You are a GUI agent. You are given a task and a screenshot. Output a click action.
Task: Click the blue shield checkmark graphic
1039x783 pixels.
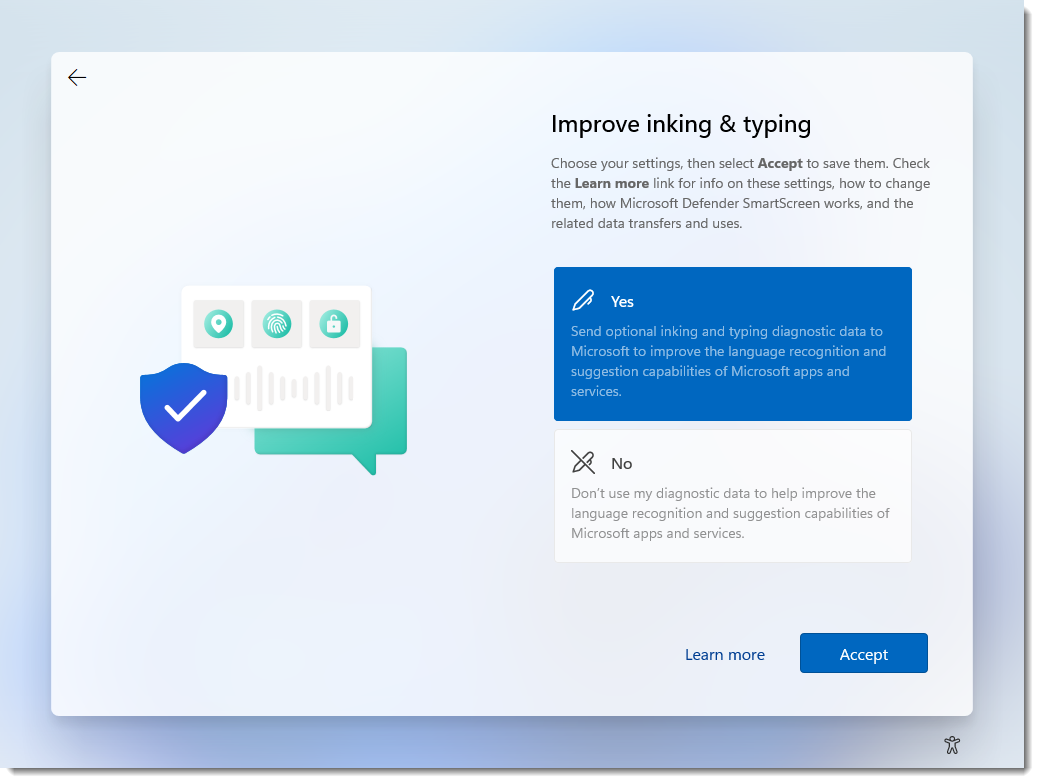click(184, 405)
